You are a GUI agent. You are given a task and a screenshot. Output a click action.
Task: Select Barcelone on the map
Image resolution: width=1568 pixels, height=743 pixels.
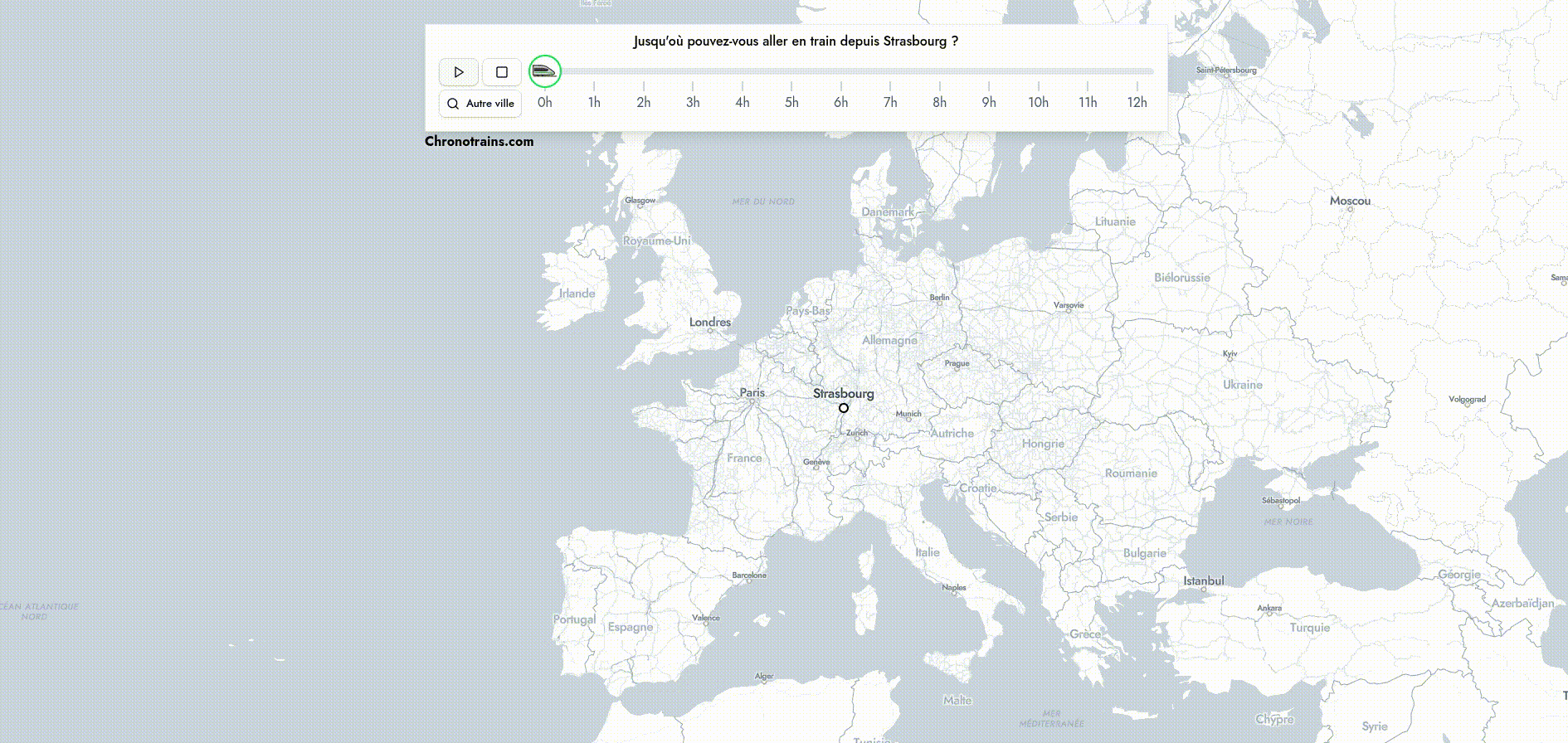pos(749,575)
